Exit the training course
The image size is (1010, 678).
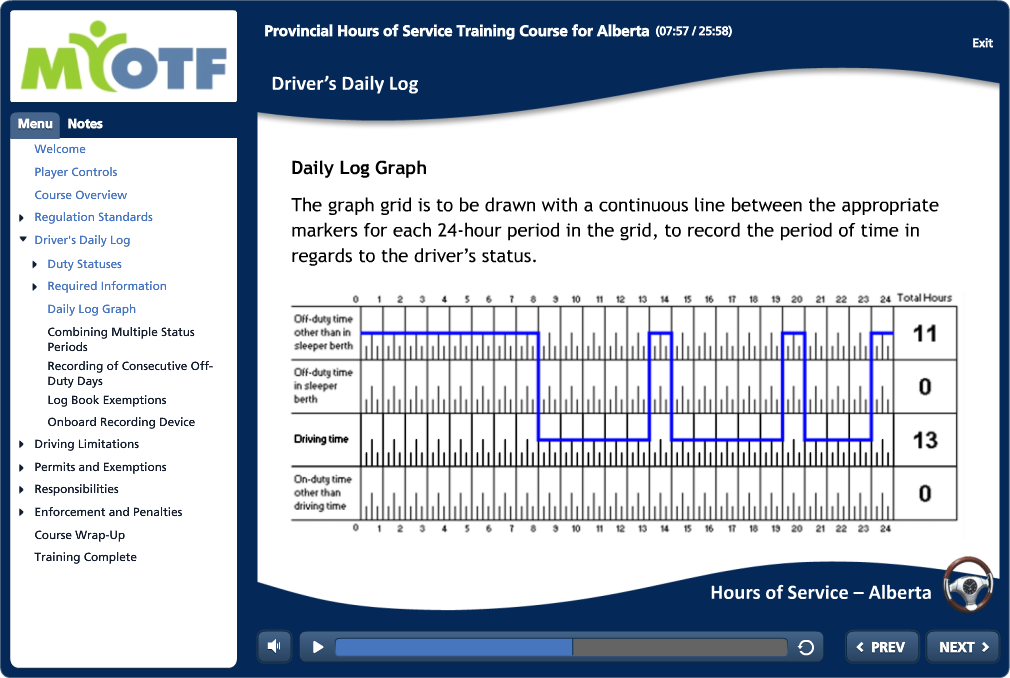982,43
